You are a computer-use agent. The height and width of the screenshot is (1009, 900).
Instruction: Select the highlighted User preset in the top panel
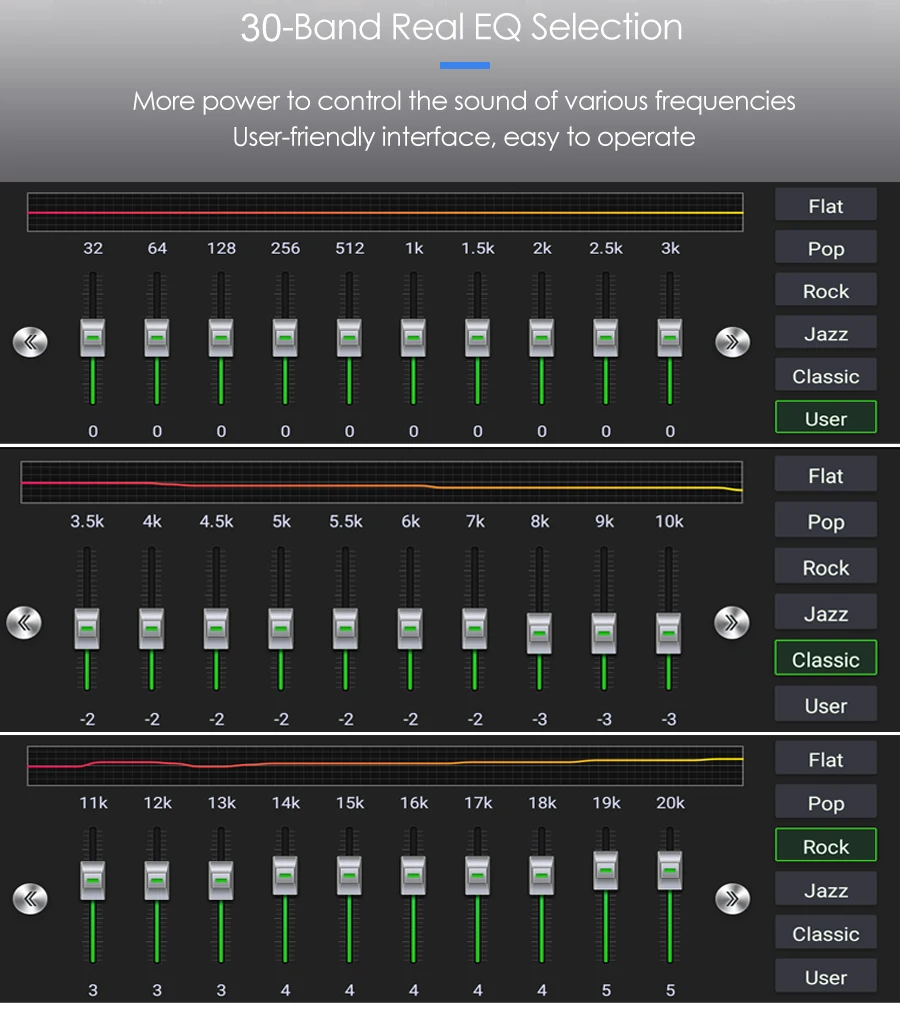click(825, 418)
